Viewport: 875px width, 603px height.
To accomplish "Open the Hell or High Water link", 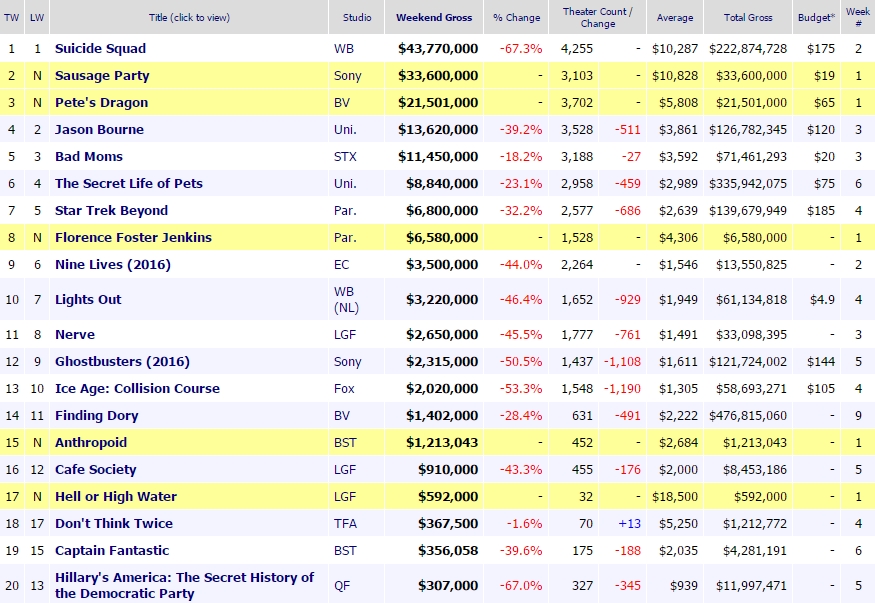I will 116,496.
